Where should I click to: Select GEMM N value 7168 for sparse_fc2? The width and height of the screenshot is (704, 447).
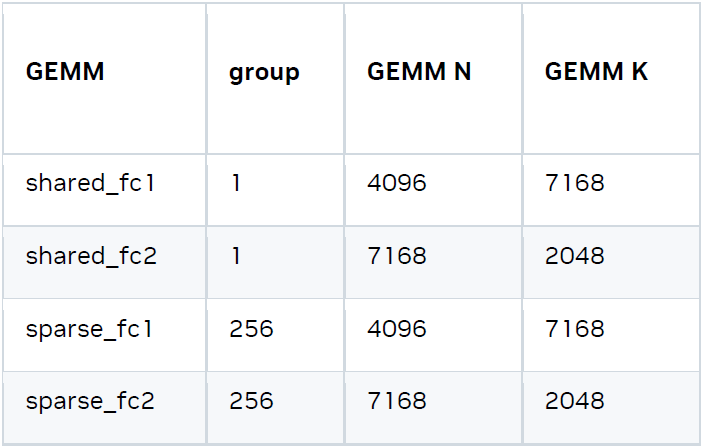(397, 401)
